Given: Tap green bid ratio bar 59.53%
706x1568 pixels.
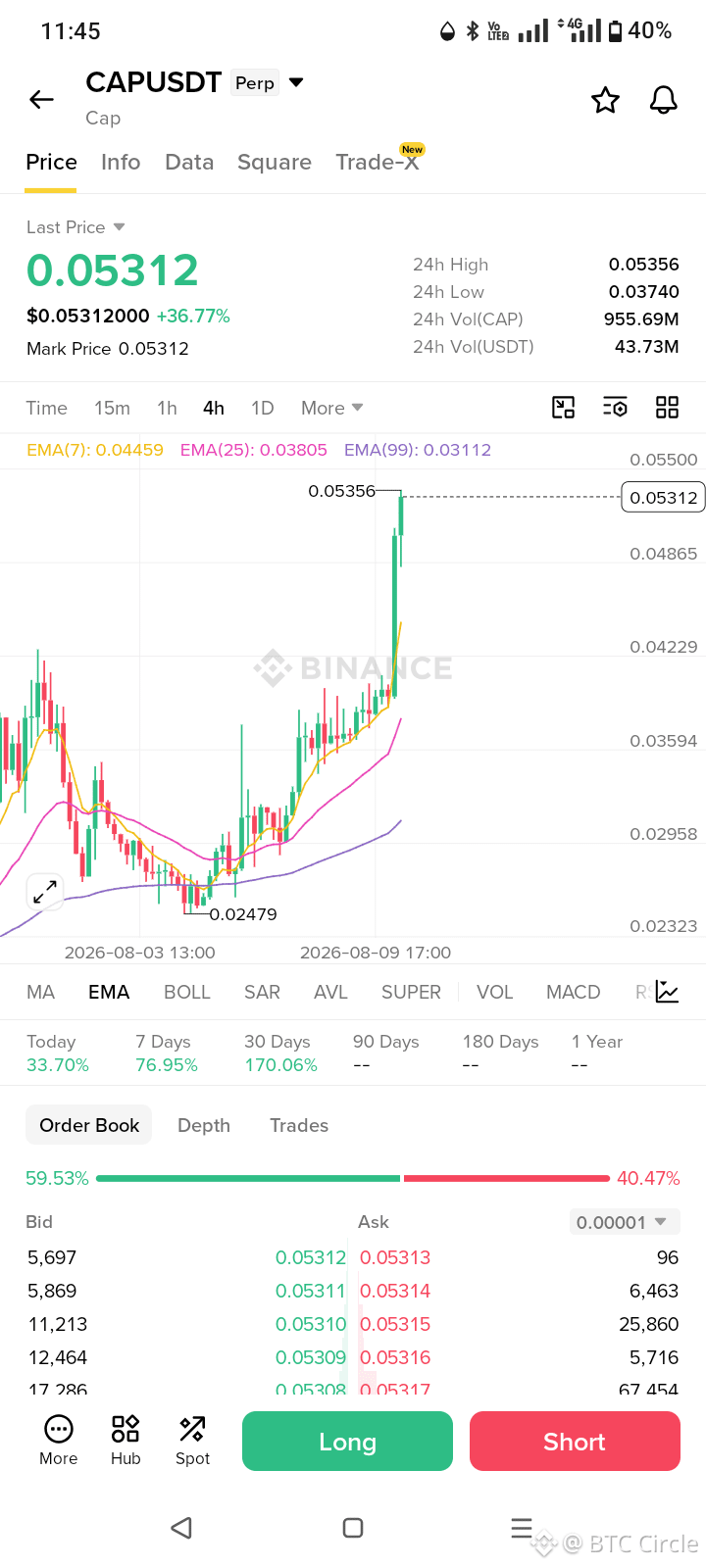Looking at the screenshot, I should tap(248, 1178).
